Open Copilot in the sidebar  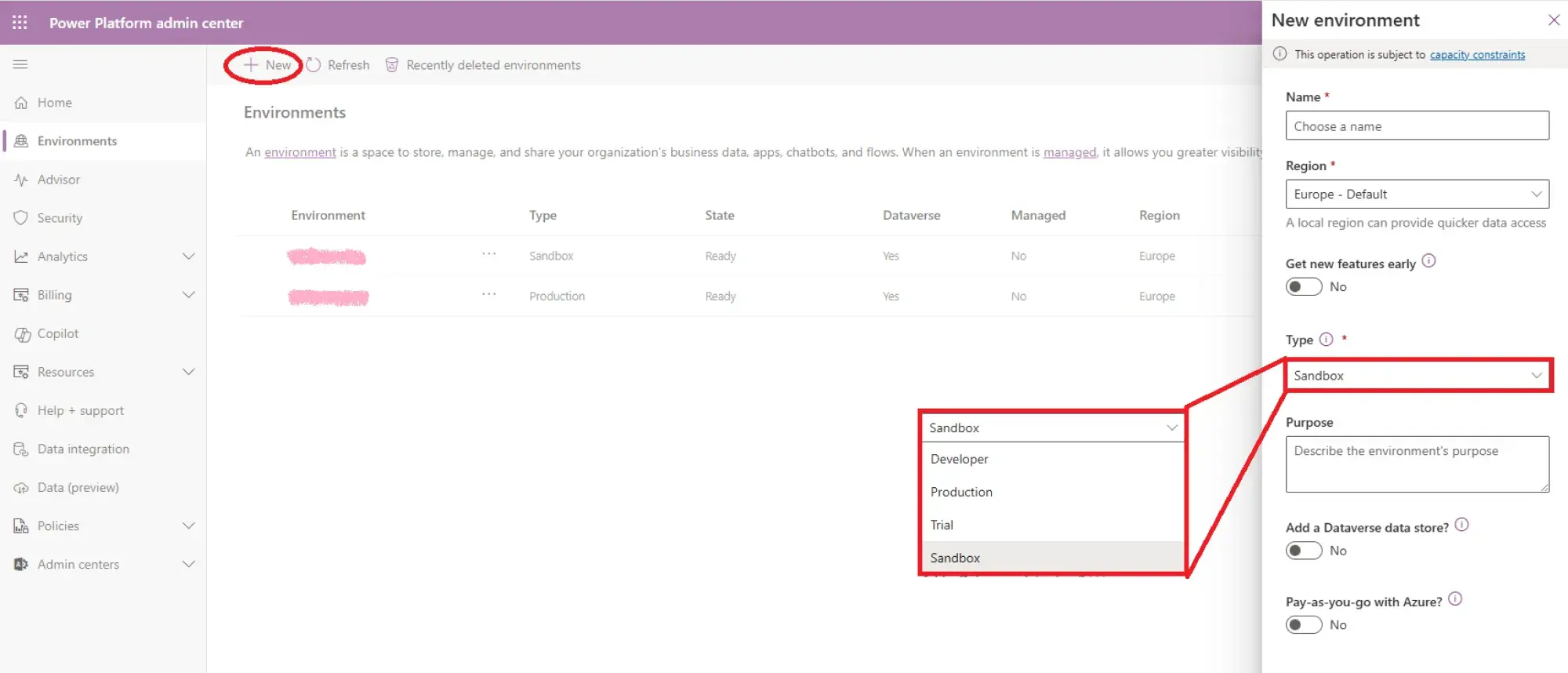click(103, 333)
